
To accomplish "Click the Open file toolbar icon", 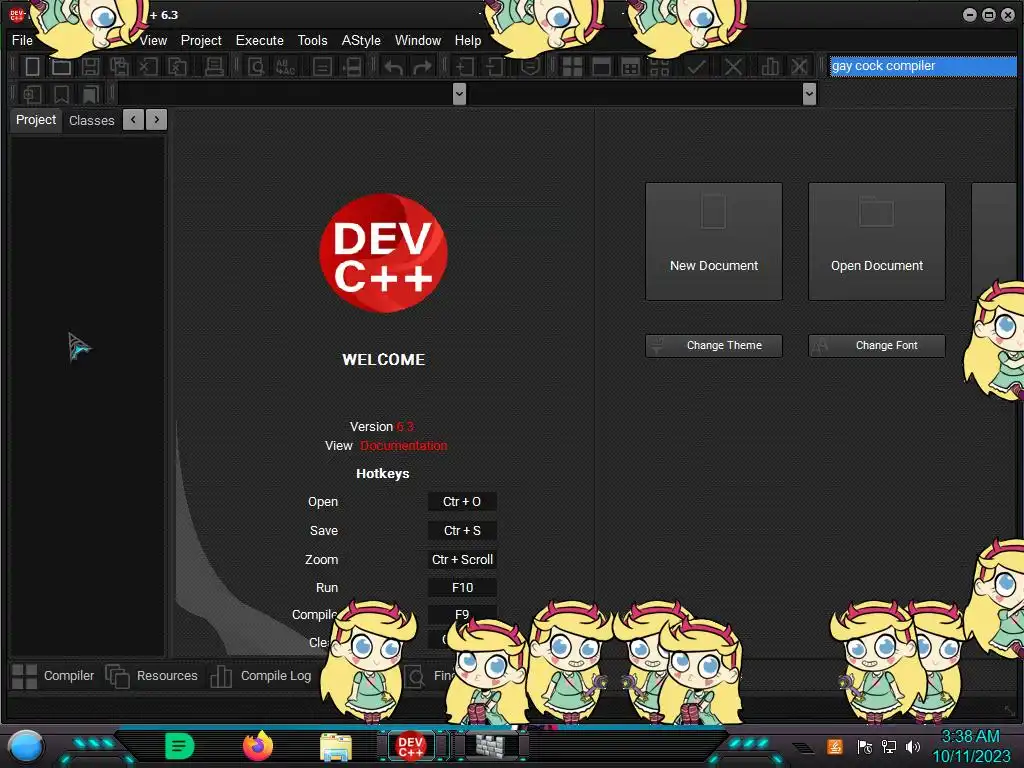I will coord(61,66).
